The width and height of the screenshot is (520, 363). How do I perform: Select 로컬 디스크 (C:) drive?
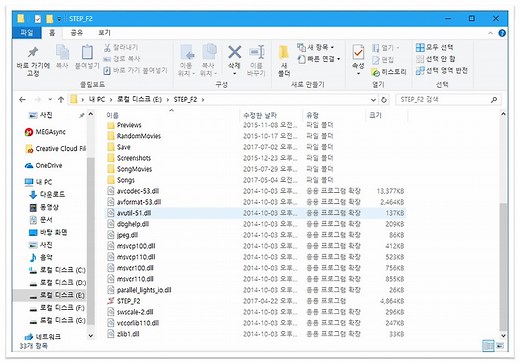coord(57,270)
